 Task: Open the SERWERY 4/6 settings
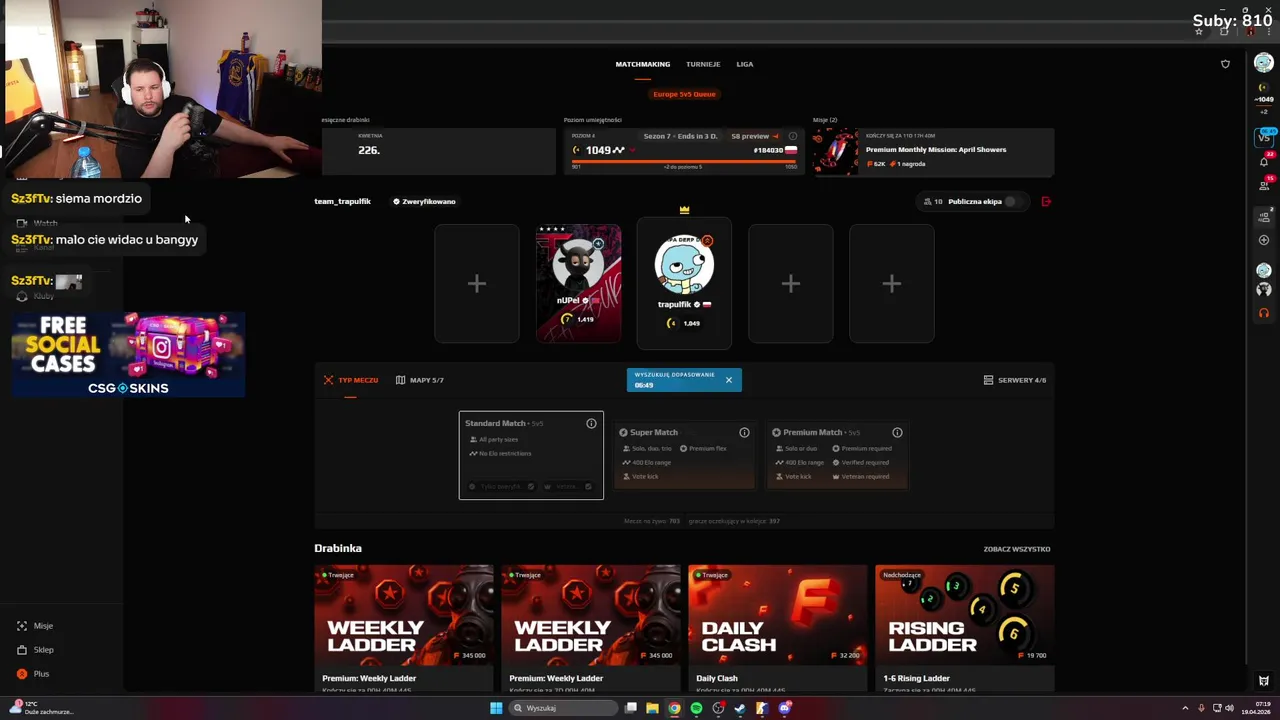[1015, 380]
